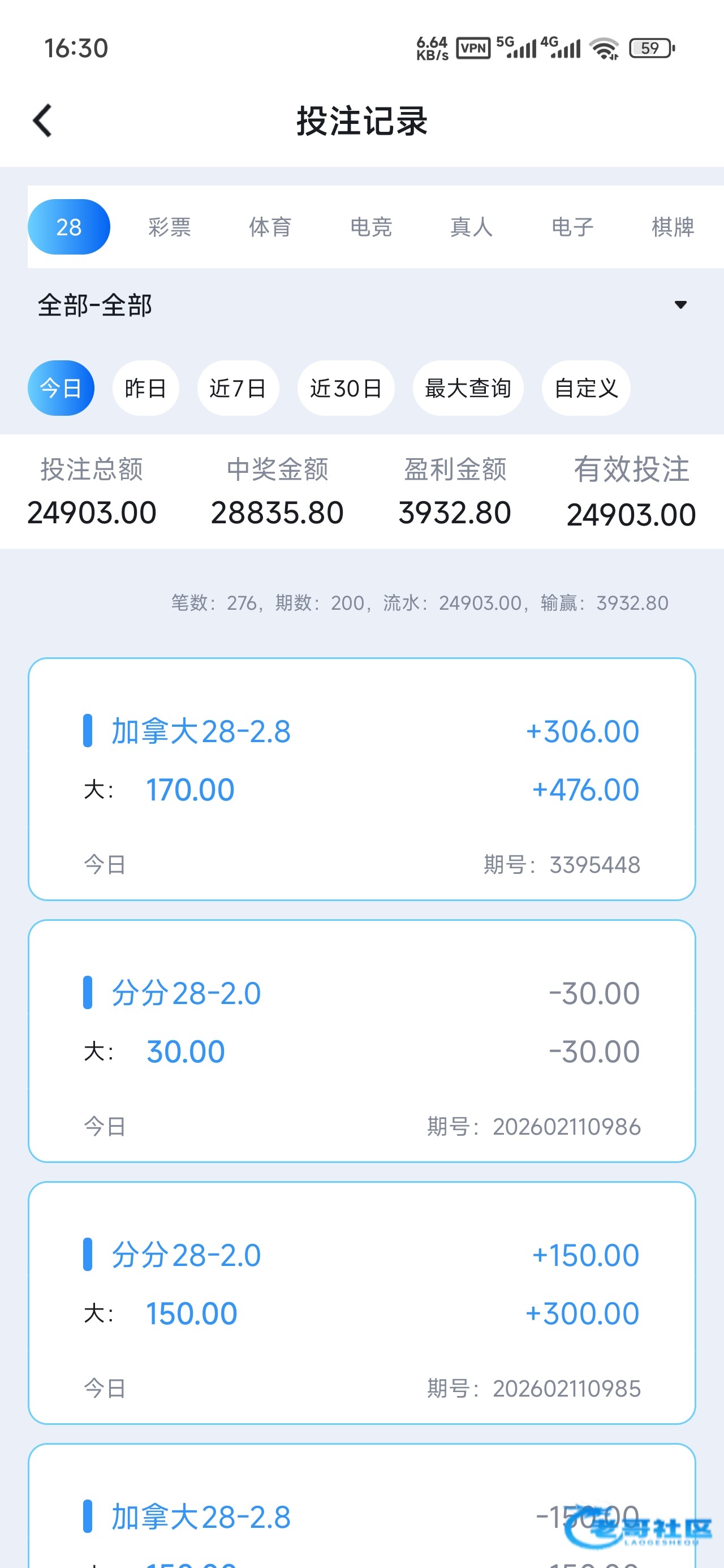The height and width of the screenshot is (1568, 724).
Task: Tap the Wi-Fi signal icon
Action: [x=605, y=48]
